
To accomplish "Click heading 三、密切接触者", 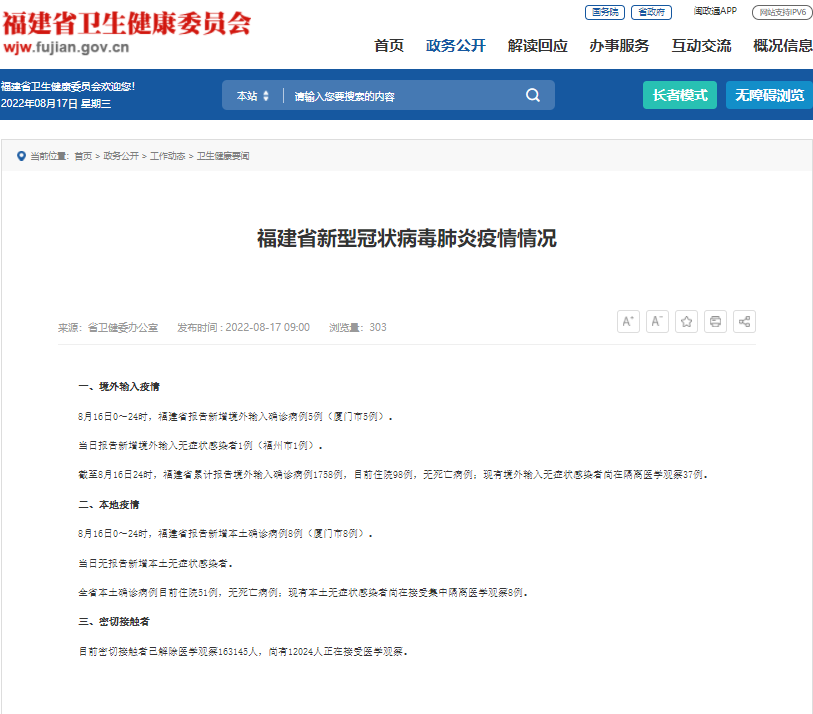I will 114,622.
